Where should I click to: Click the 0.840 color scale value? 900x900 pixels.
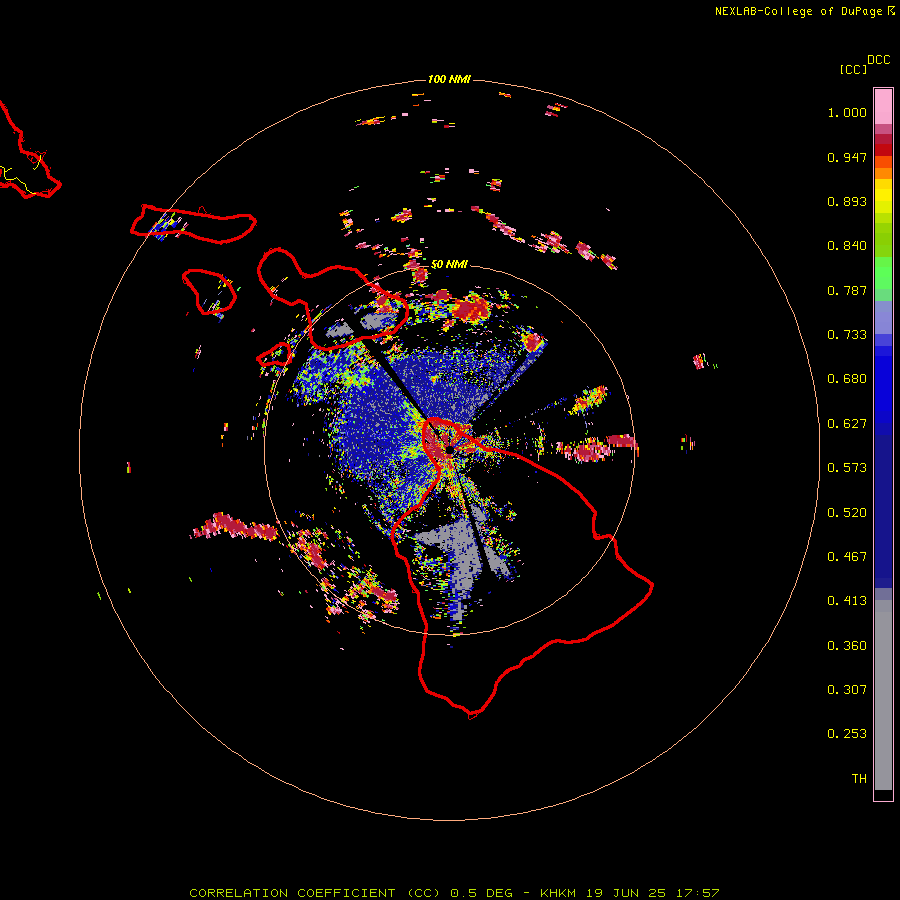[x=847, y=246]
